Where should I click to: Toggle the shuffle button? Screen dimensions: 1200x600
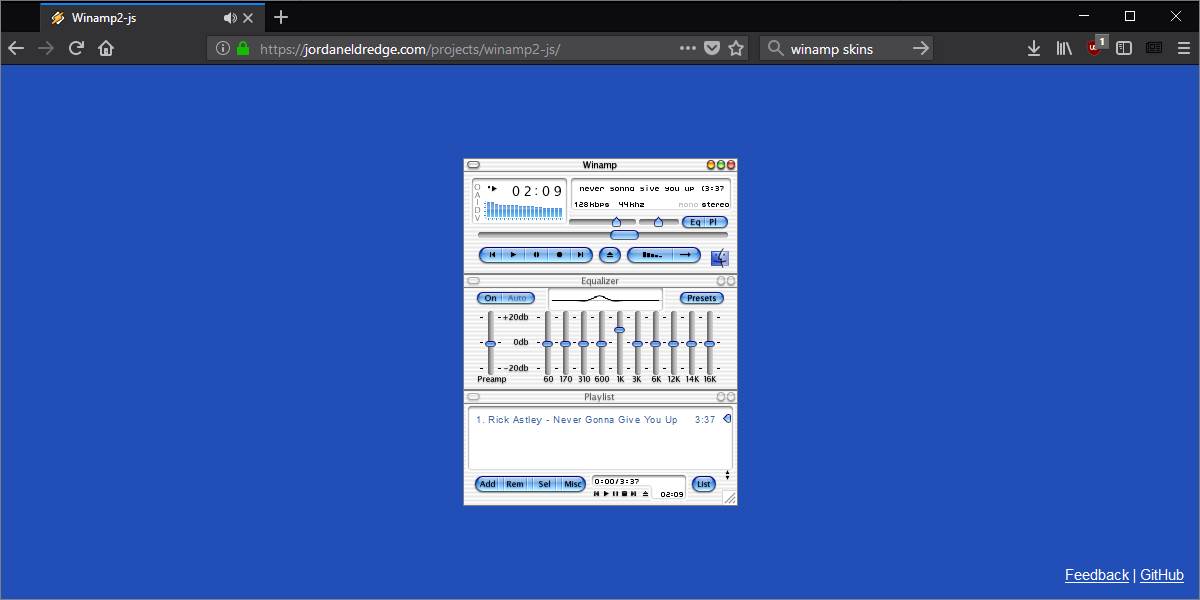[652, 255]
